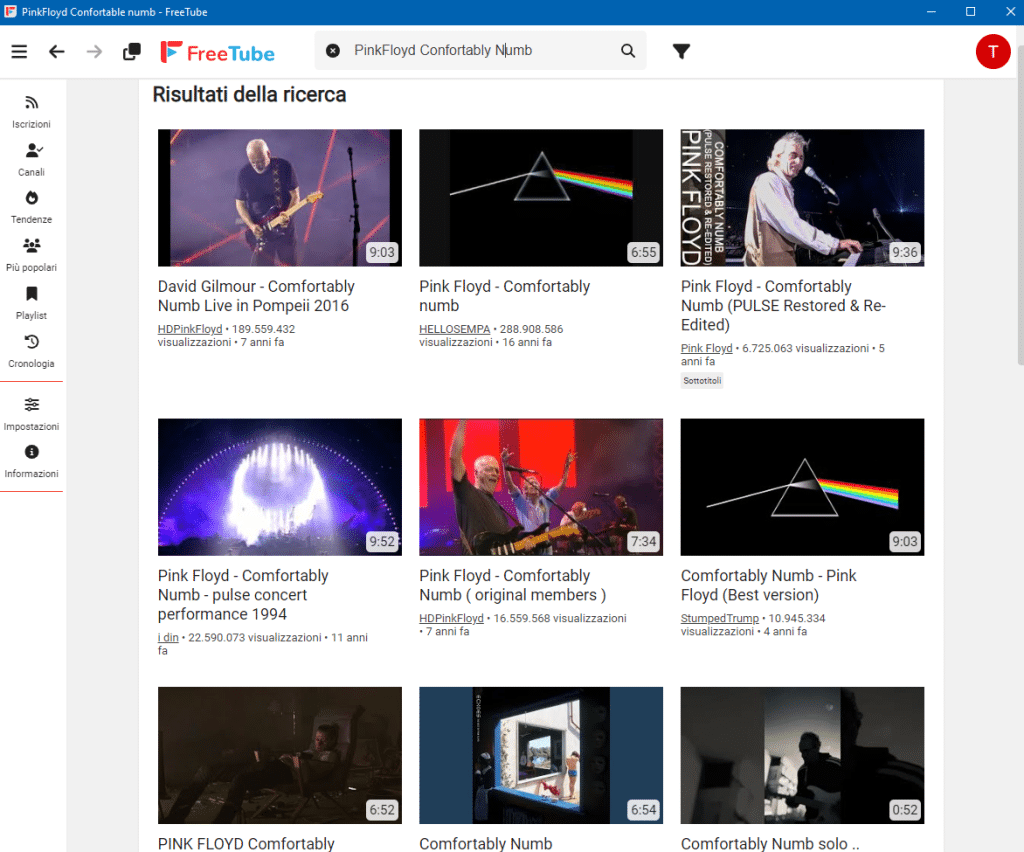Open the Pink Floyd channel link
This screenshot has width=1024, height=852.
tap(707, 348)
